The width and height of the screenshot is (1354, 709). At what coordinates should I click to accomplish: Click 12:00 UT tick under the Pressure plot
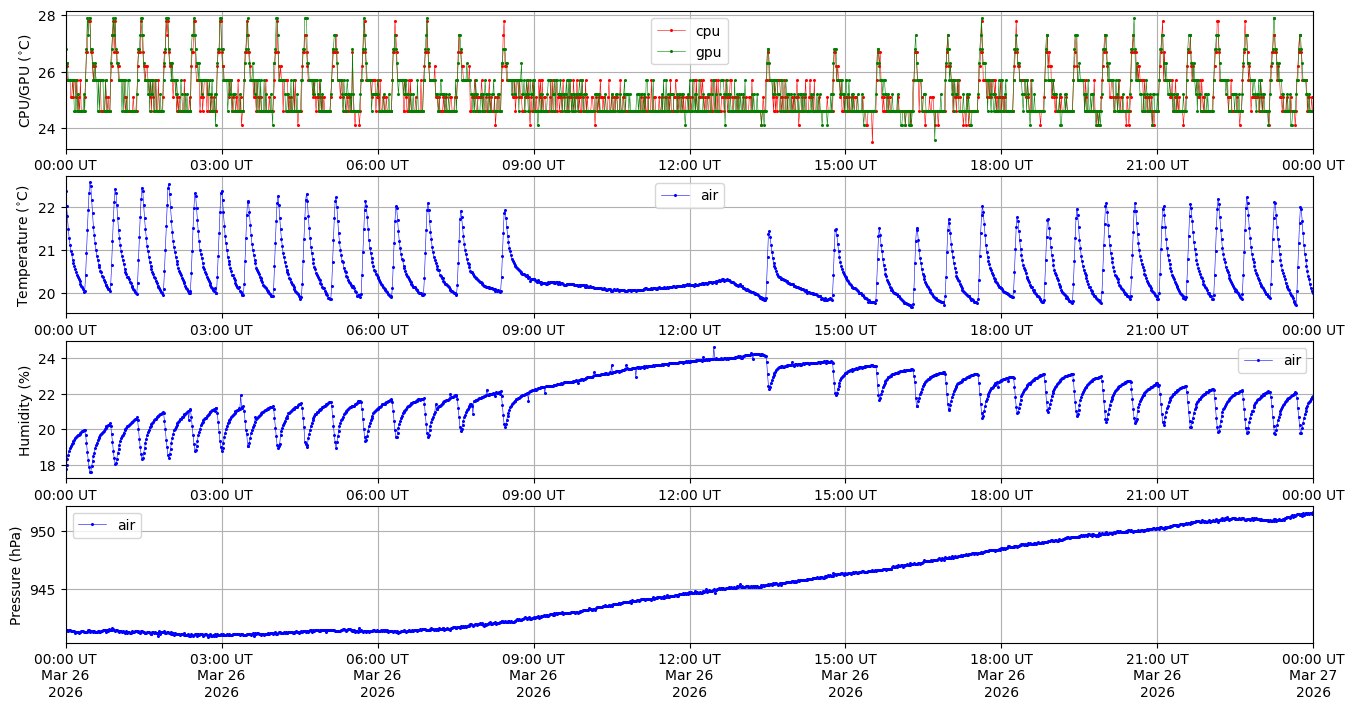689,660
